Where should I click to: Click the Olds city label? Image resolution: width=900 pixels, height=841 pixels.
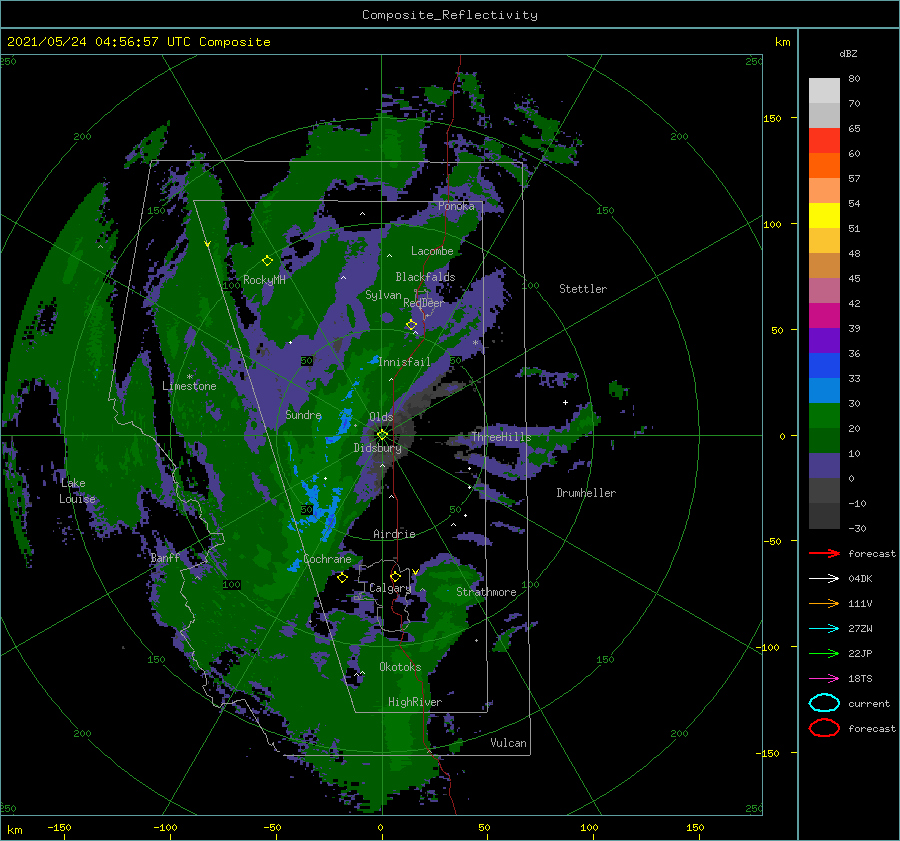click(x=381, y=417)
